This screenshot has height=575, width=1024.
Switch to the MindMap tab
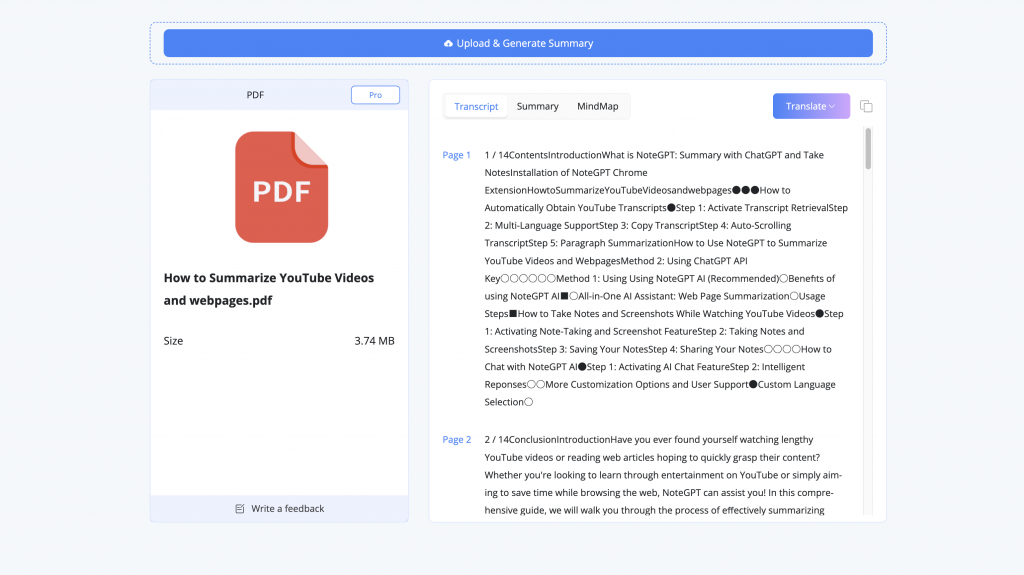pos(597,107)
